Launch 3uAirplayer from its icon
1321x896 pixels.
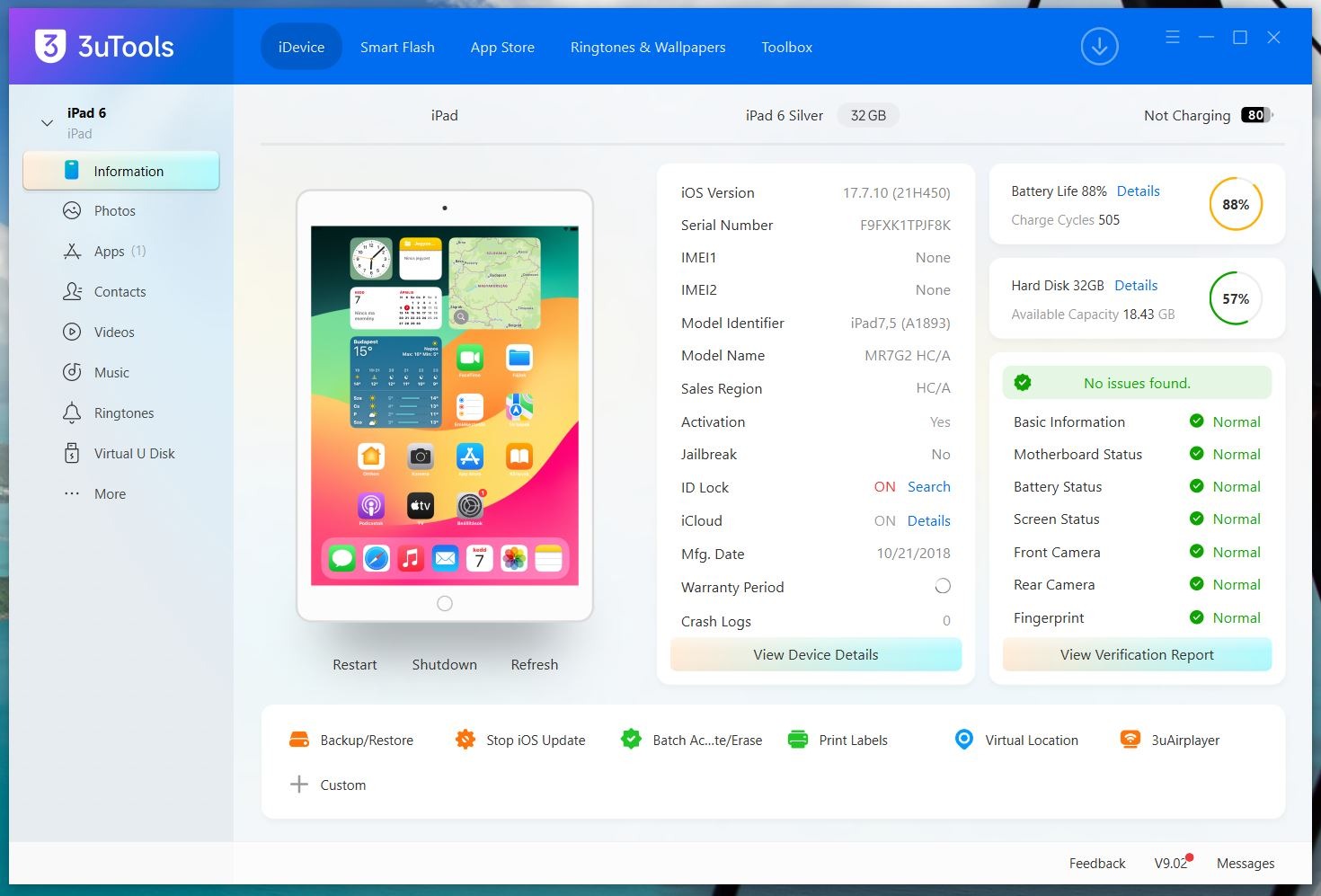[1130, 740]
